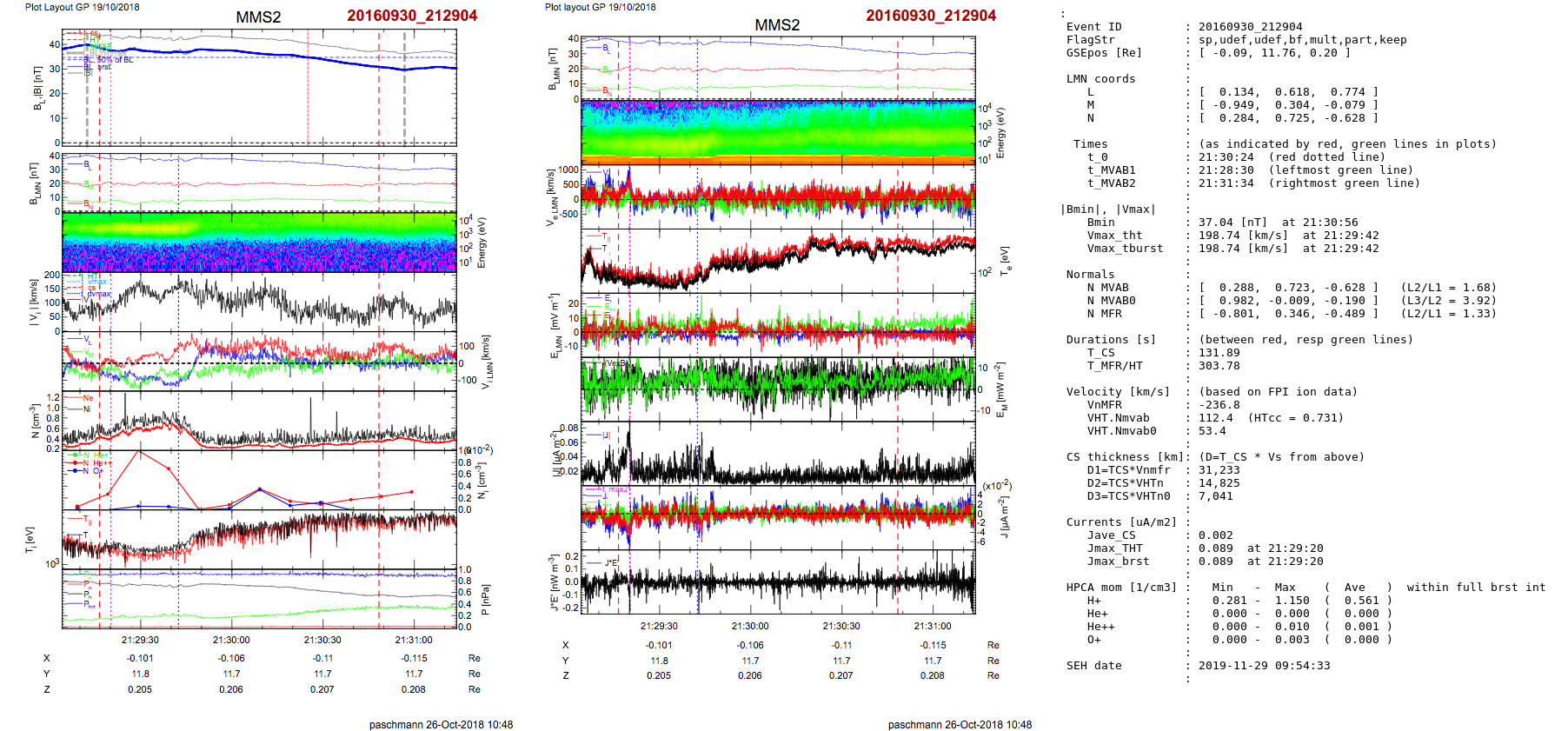Click the J*E' panel at the bottom of the right plot

(778, 581)
